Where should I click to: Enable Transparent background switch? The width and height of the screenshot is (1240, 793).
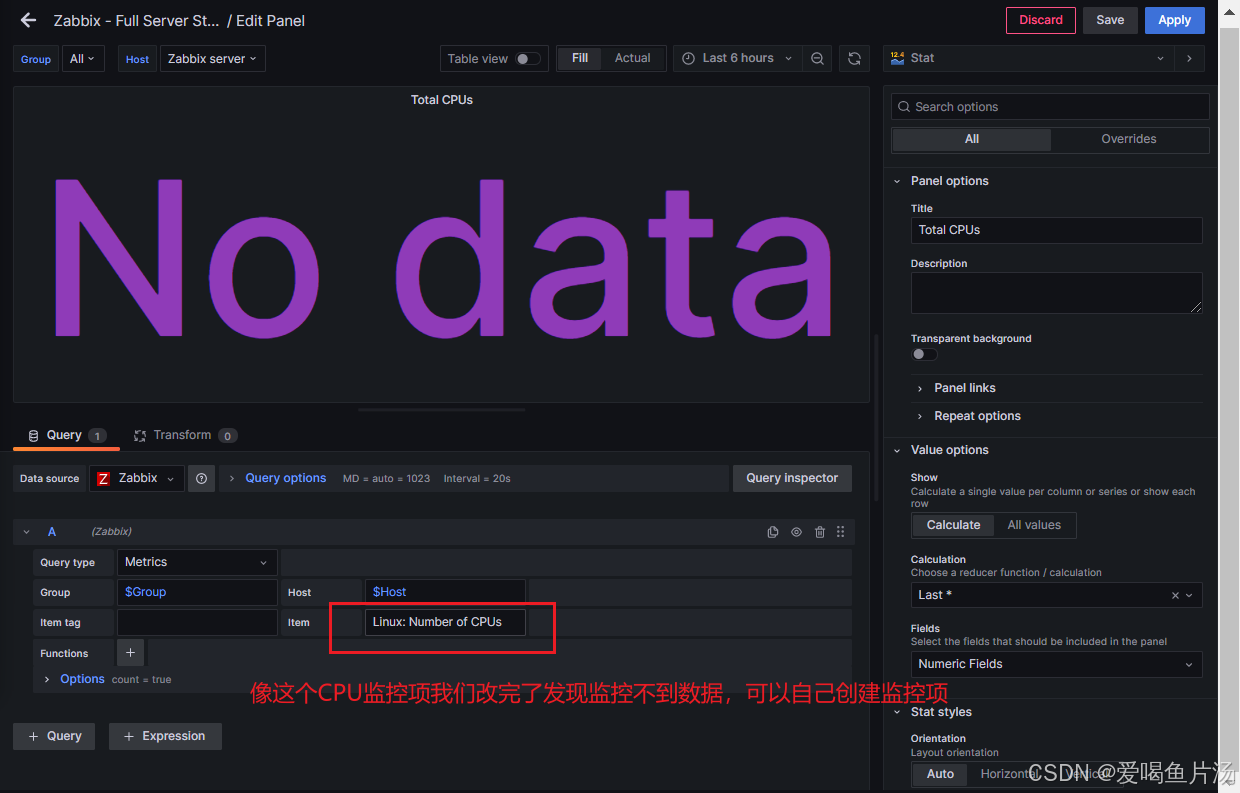(924, 354)
